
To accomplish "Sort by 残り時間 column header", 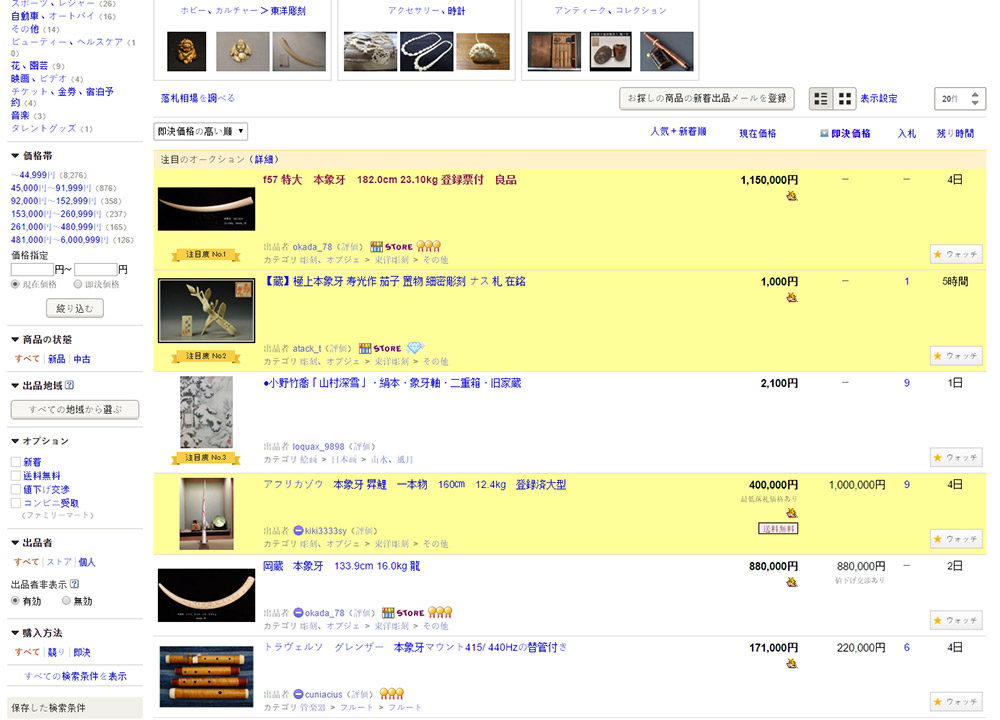I will tap(955, 133).
